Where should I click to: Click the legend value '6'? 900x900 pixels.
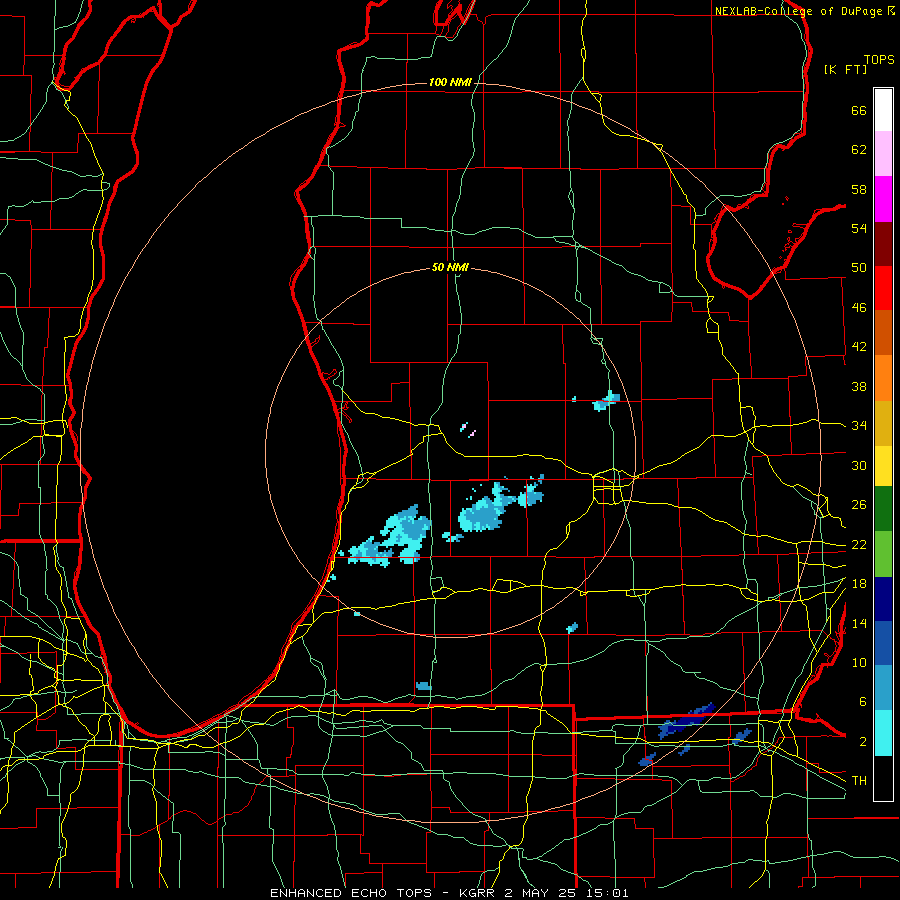[x=862, y=702]
